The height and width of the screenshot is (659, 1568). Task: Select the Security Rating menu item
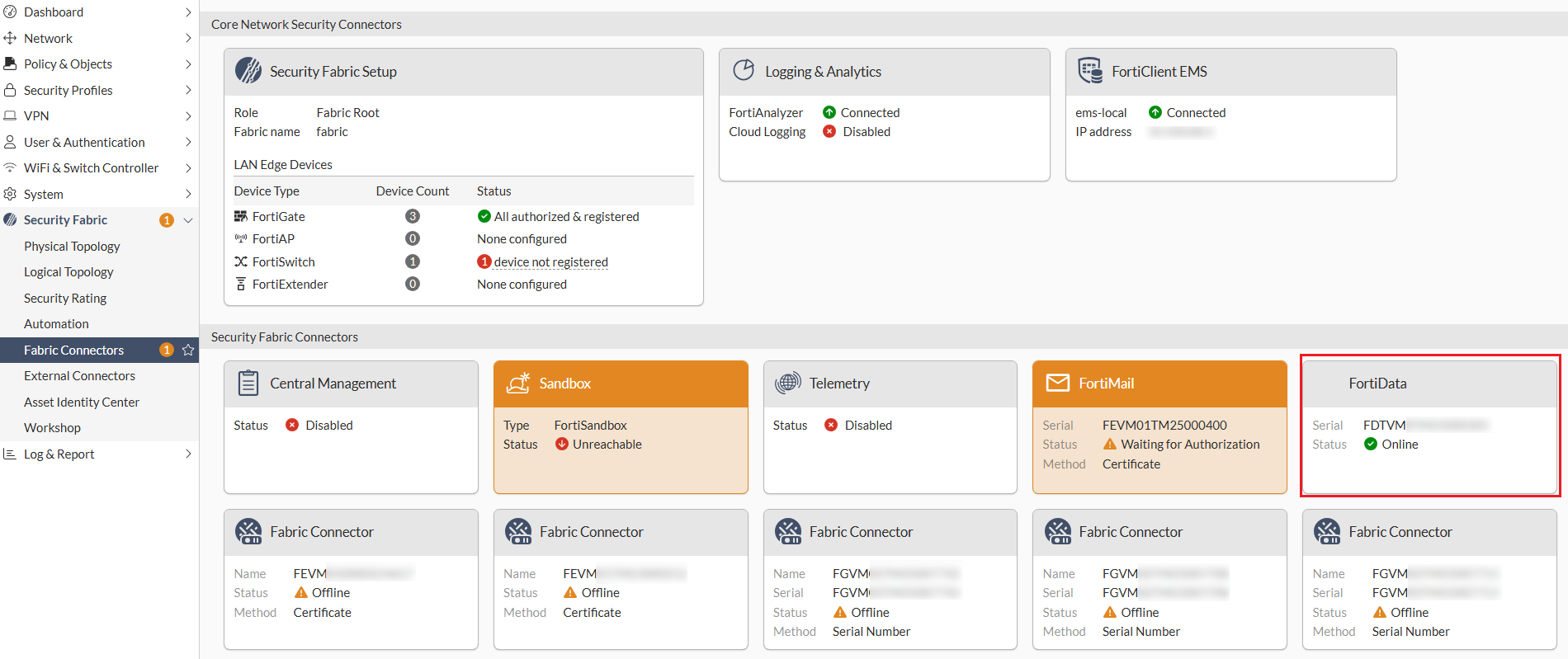pyautogui.click(x=65, y=298)
